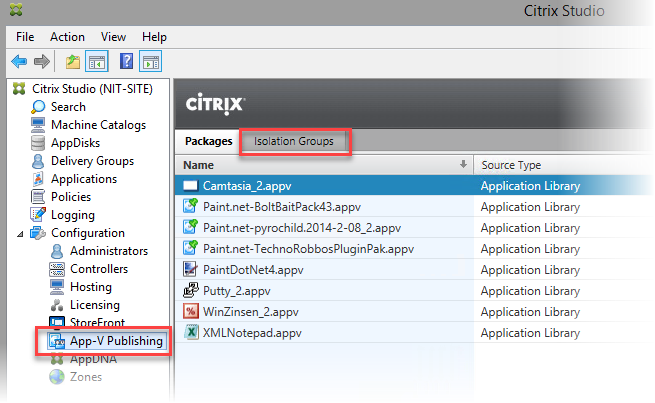Click the Putty_2.appv package icon
This screenshot has height=403, width=655.
click(x=190, y=290)
